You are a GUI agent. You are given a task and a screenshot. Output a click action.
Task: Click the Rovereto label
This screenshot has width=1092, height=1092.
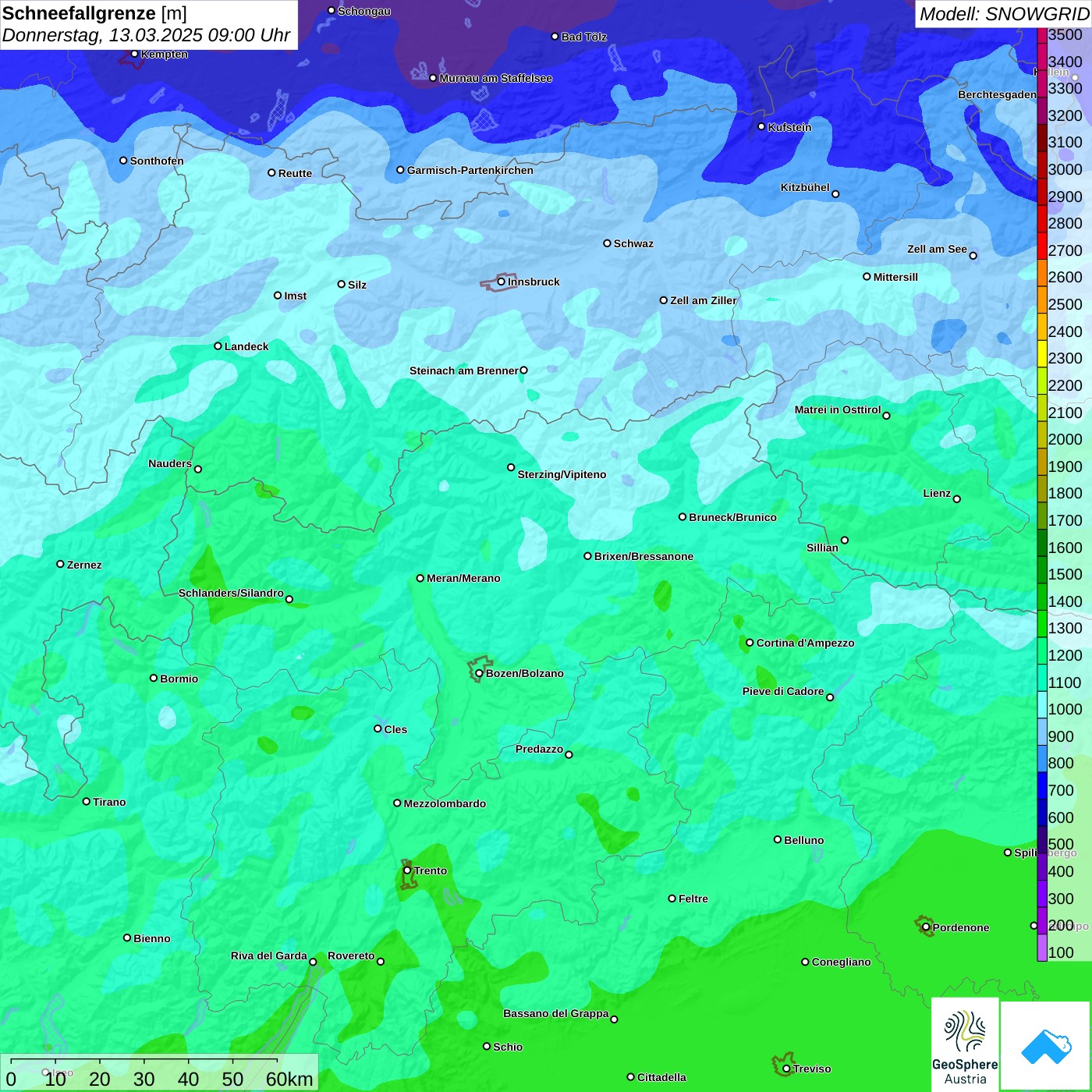[x=351, y=955]
